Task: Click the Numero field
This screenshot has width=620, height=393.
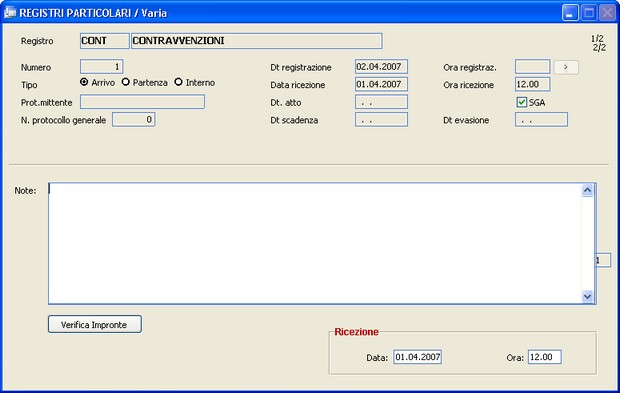Action: coord(102,67)
